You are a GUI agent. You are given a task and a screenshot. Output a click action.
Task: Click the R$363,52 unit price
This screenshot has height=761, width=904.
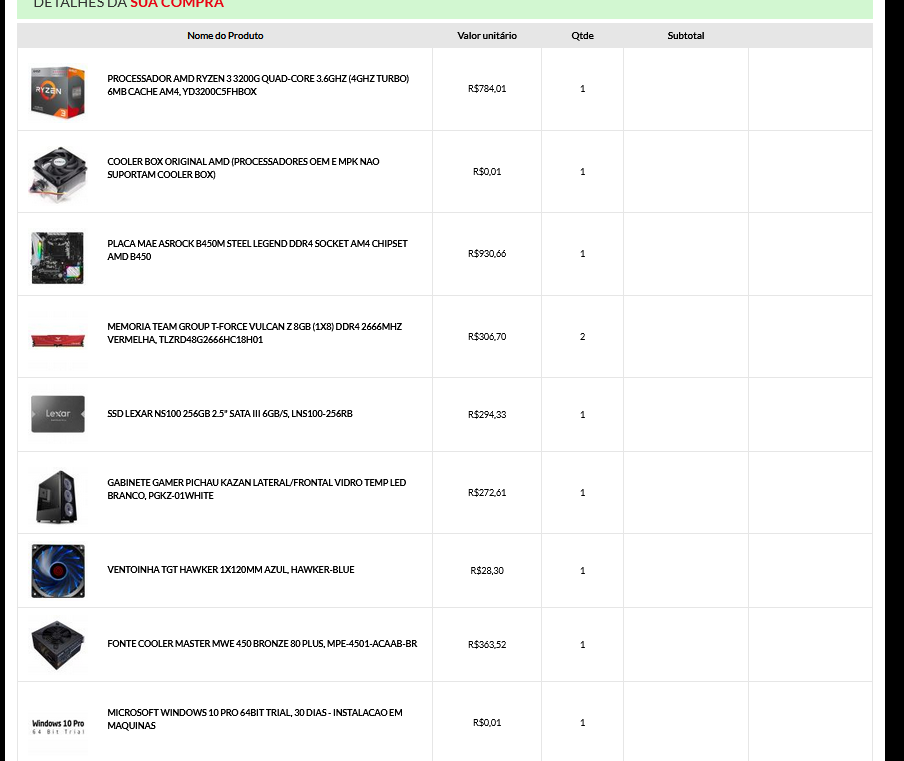pos(487,645)
